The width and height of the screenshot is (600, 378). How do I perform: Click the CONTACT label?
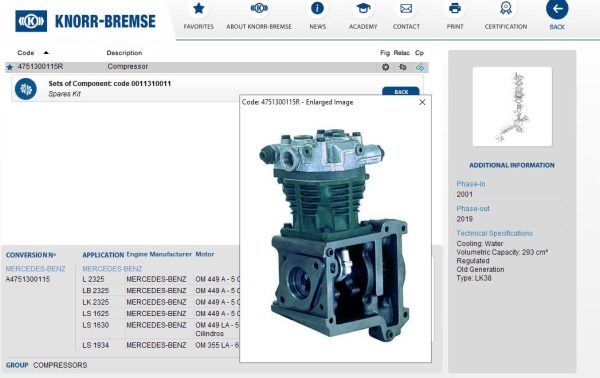point(406,27)
